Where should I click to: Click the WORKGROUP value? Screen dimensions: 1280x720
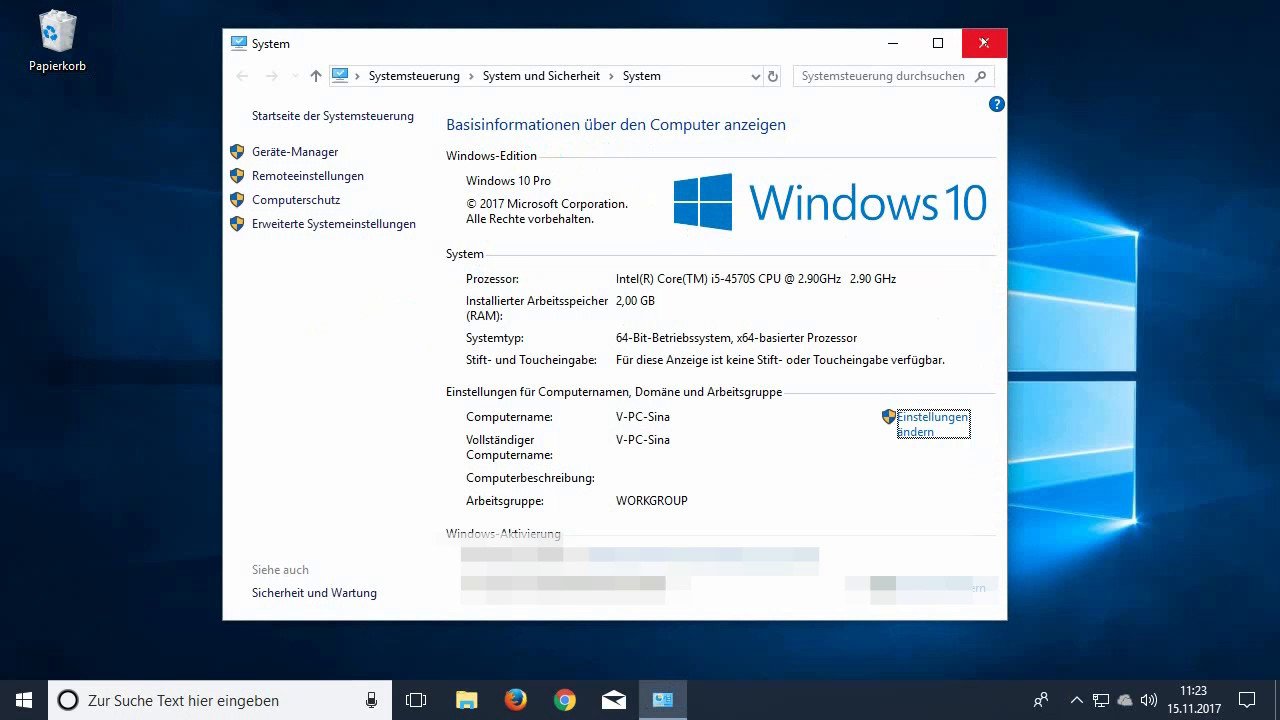(652, 501)
